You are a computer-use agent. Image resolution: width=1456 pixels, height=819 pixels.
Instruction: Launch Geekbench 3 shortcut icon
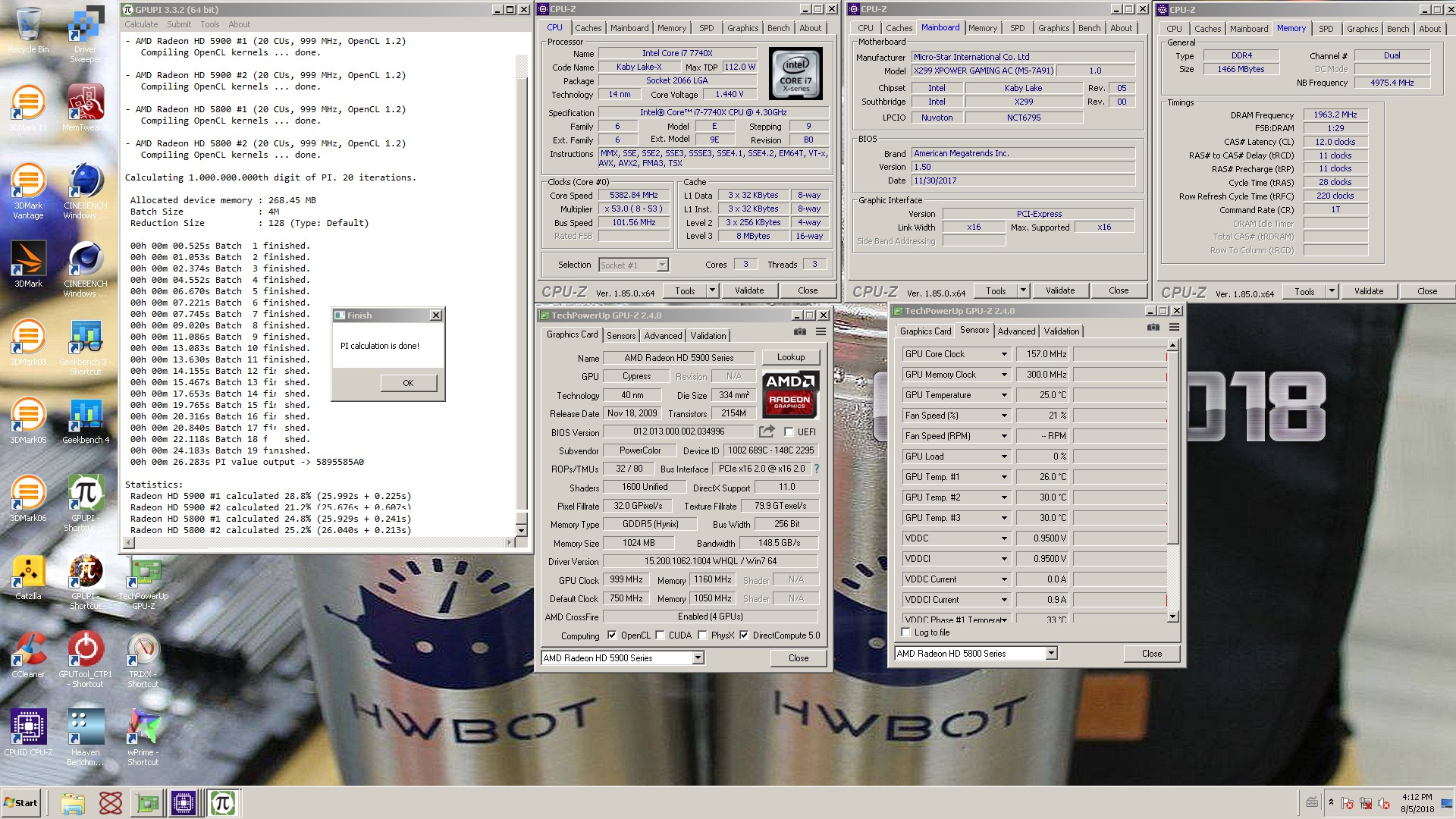86,347
